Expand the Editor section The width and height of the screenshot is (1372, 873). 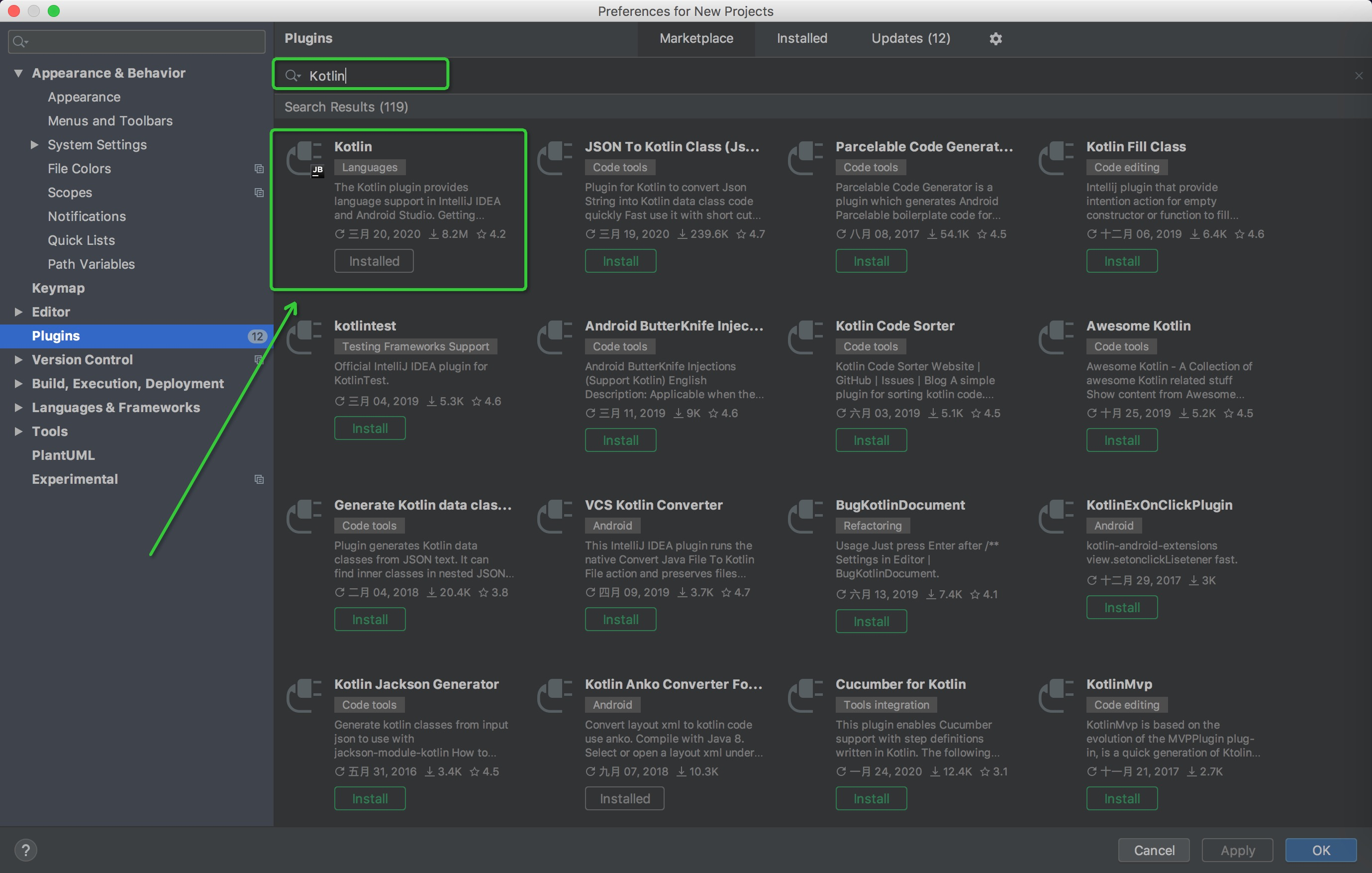pos(18,312)
